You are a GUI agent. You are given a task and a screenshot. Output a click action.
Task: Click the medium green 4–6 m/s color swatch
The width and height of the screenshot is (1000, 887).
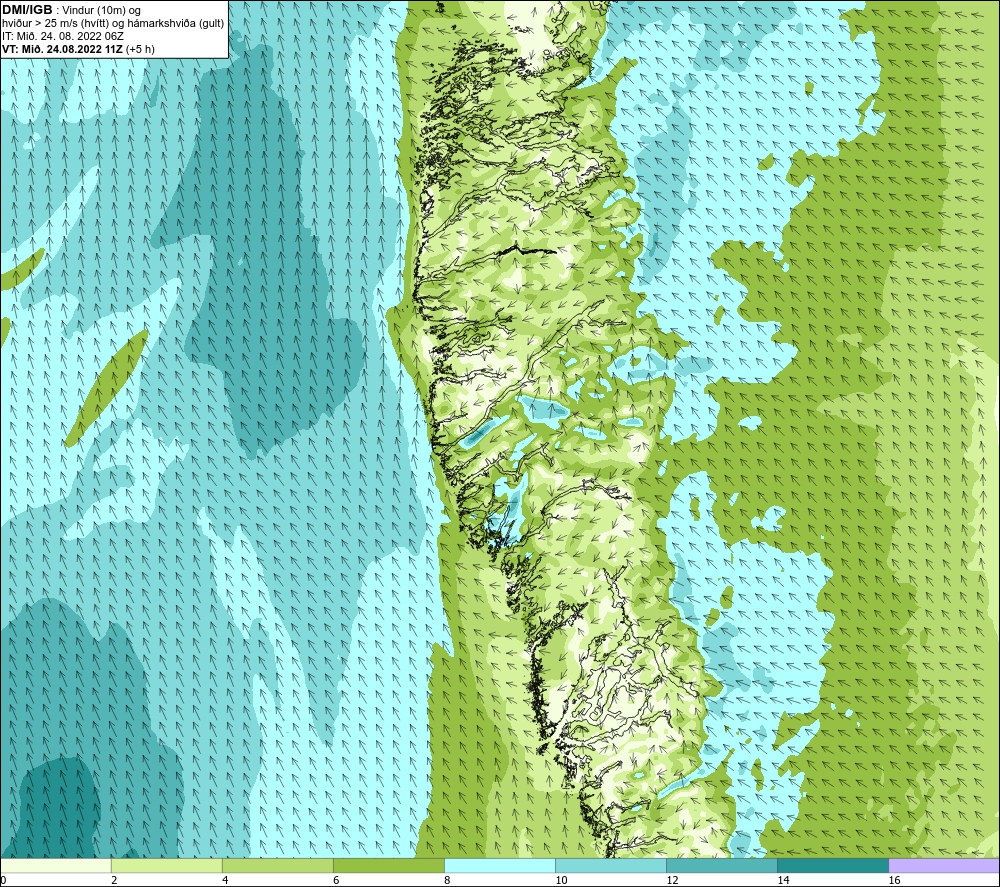277,865
